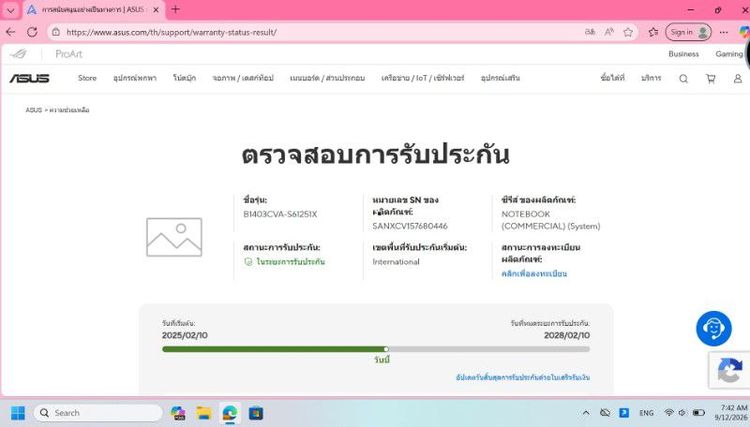
Task: Go to the Gaming section
Action: coord(729,54)
